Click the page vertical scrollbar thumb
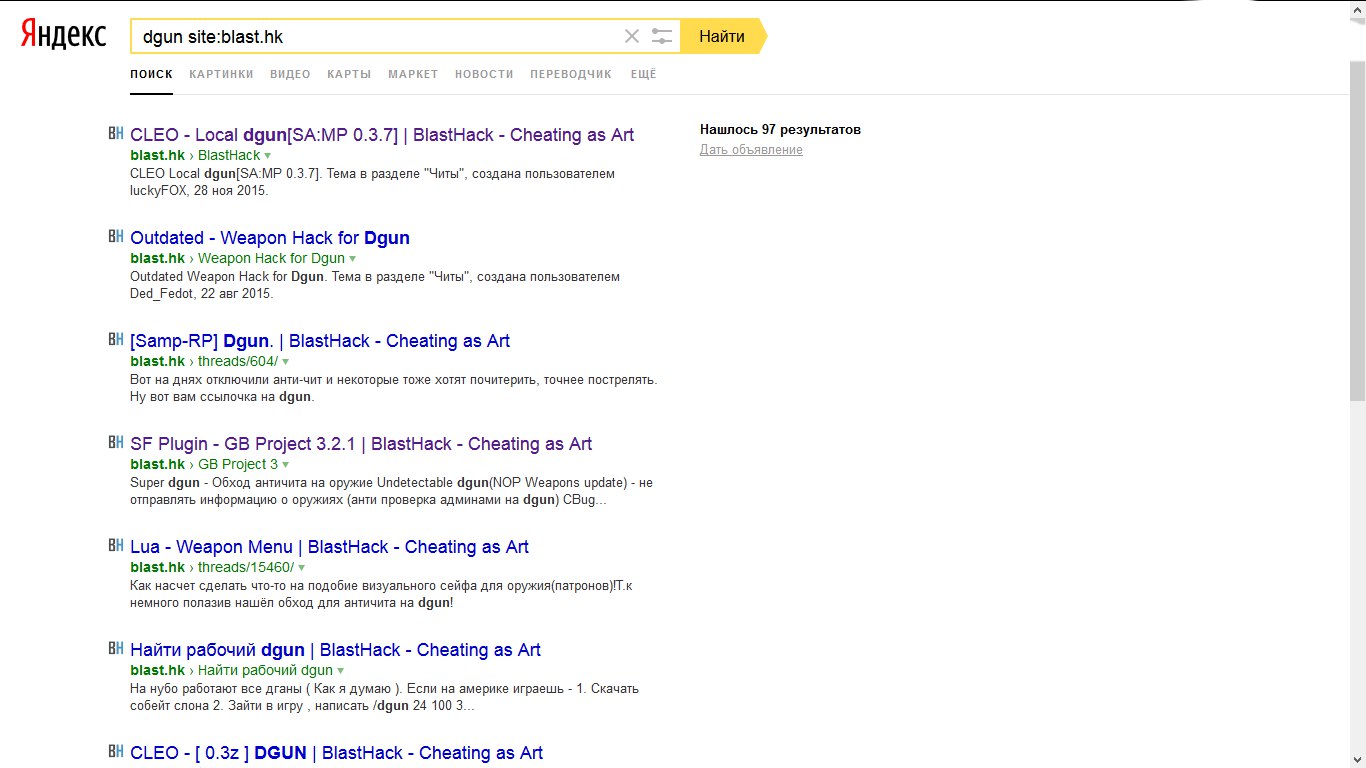This screenshot has width=1366, height=768. [1357, 231]
